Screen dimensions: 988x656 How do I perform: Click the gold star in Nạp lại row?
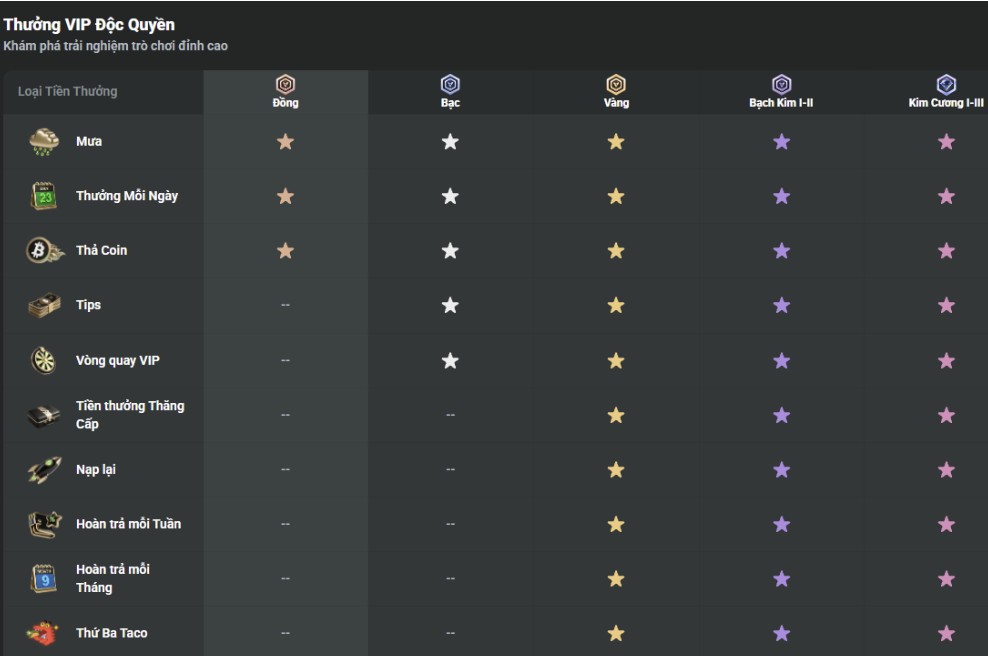pos(616,470)
